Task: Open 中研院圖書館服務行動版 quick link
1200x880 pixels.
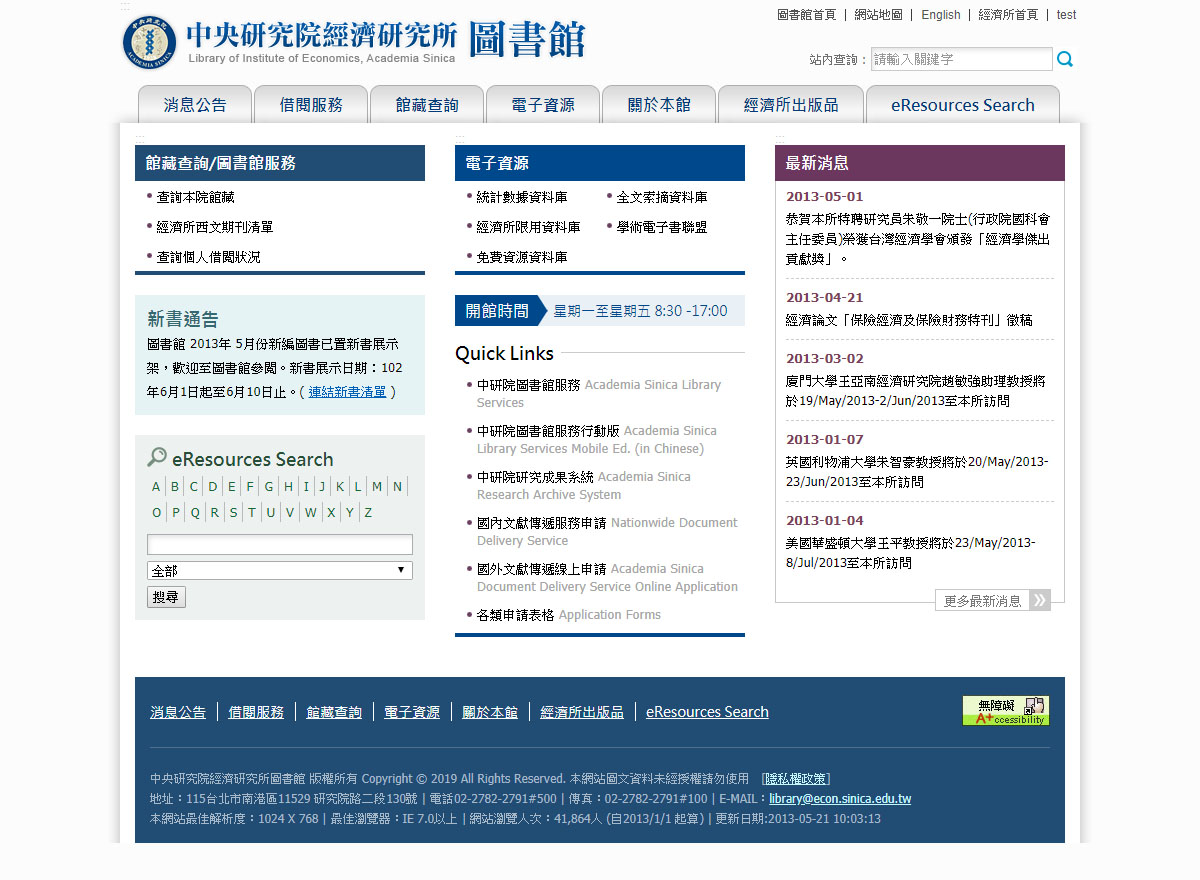Action: [x=596, y=439]
